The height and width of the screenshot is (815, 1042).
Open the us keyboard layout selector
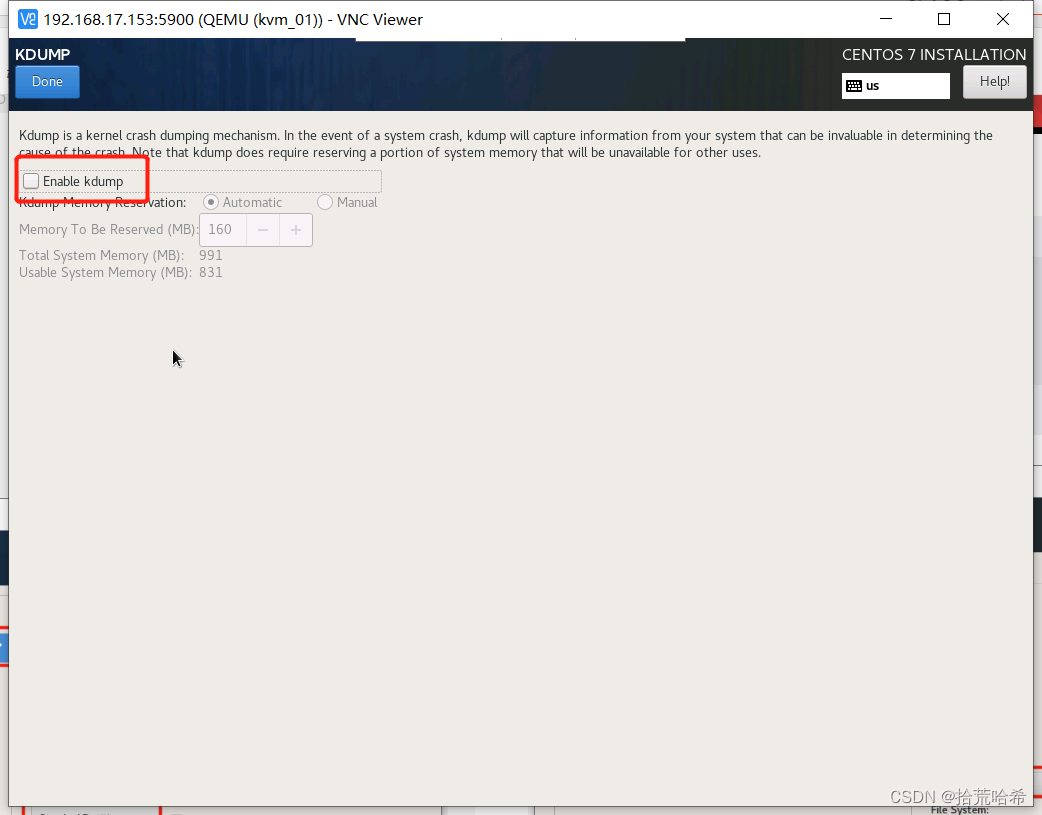[895, 86]
